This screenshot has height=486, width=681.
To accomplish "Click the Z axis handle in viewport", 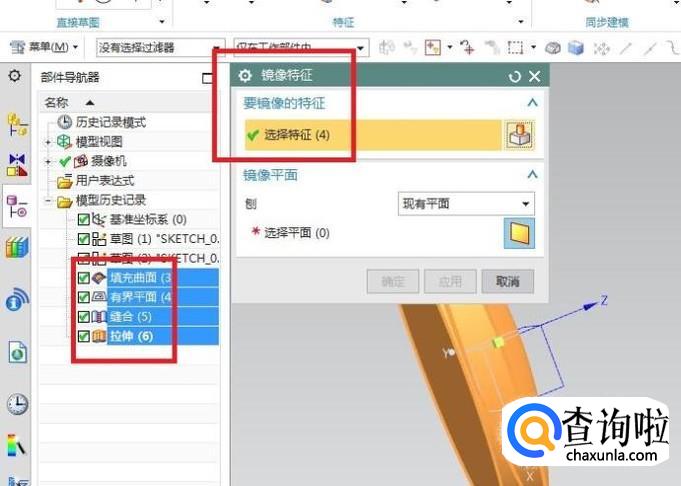I will point(591,305).
